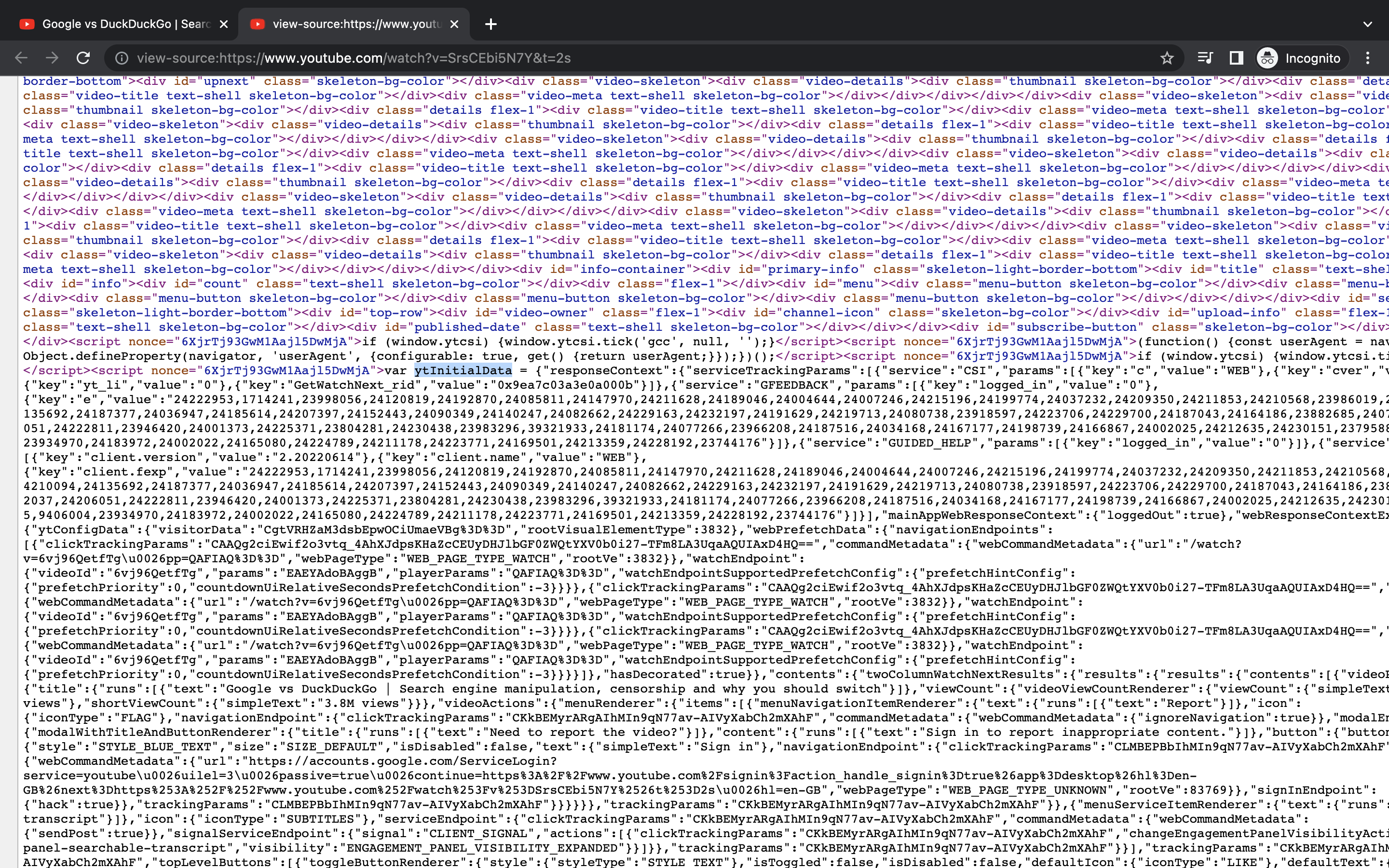Click 'twoColumnWatchNextResults' text in source
Viewport: 1389px width, 868px height.
point(960,675)
